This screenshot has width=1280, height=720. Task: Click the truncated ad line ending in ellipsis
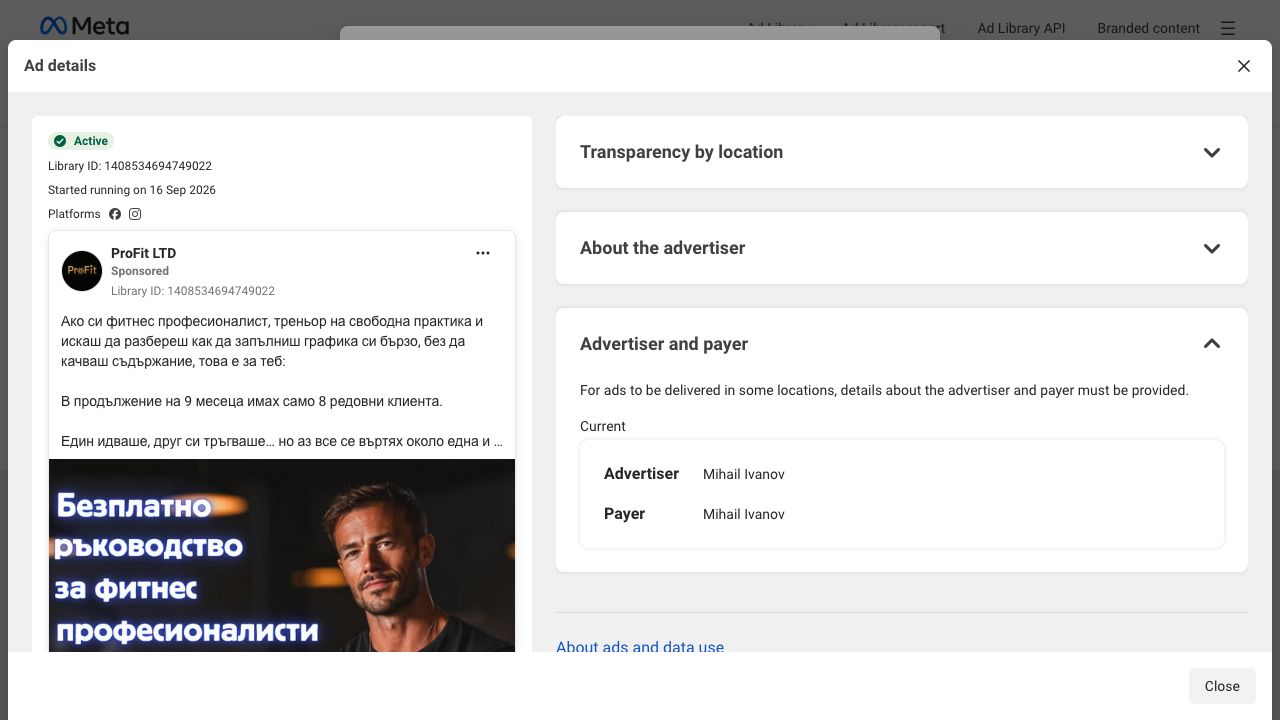tap(282, 441)
